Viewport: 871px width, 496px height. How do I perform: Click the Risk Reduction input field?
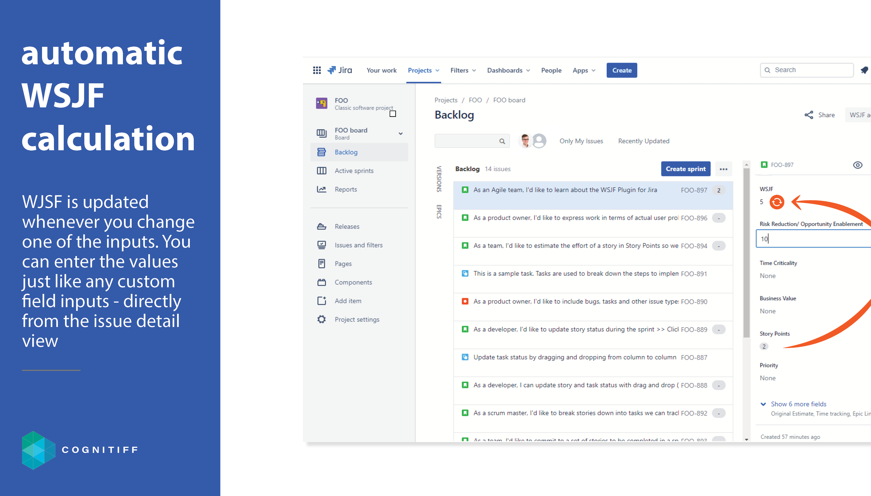coord(813,239)
